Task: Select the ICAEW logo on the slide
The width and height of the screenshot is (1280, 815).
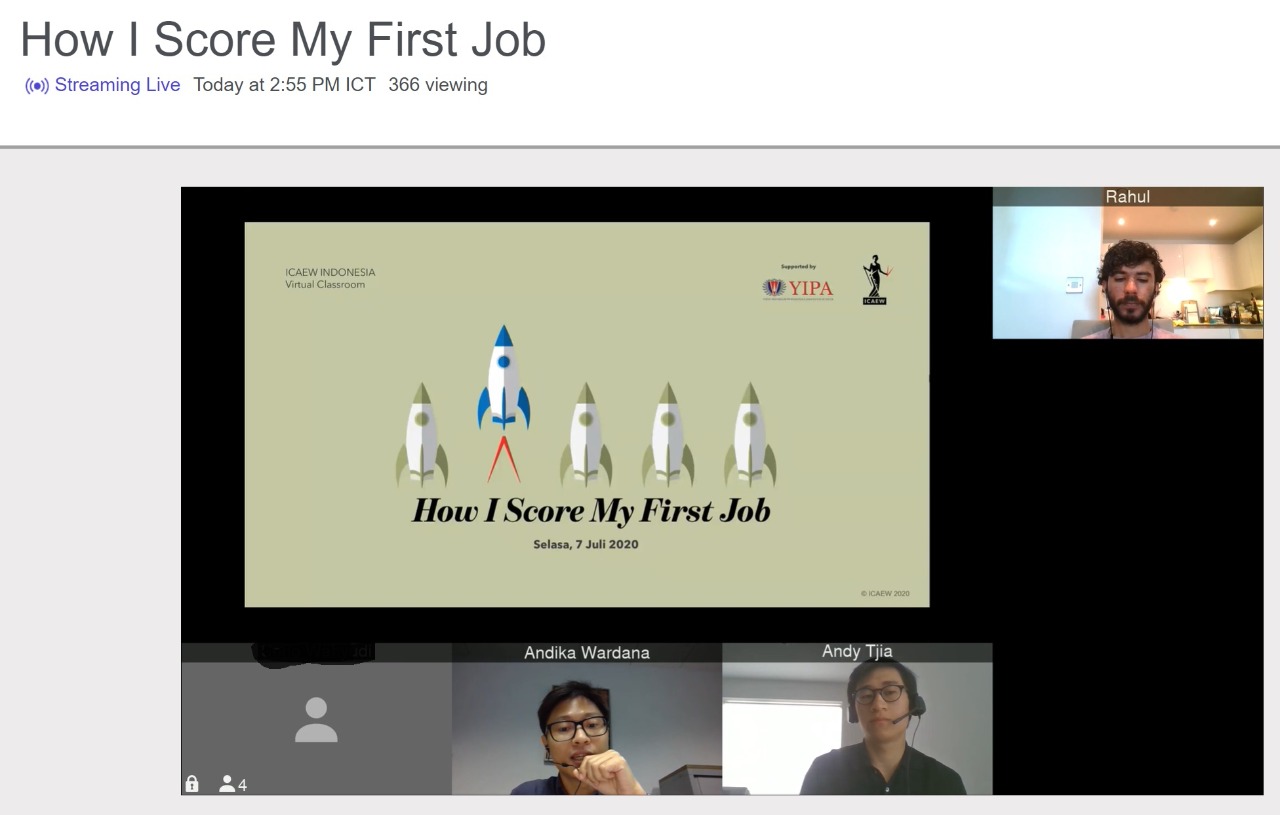Action: pyautogui.click(x=872, y=281)
